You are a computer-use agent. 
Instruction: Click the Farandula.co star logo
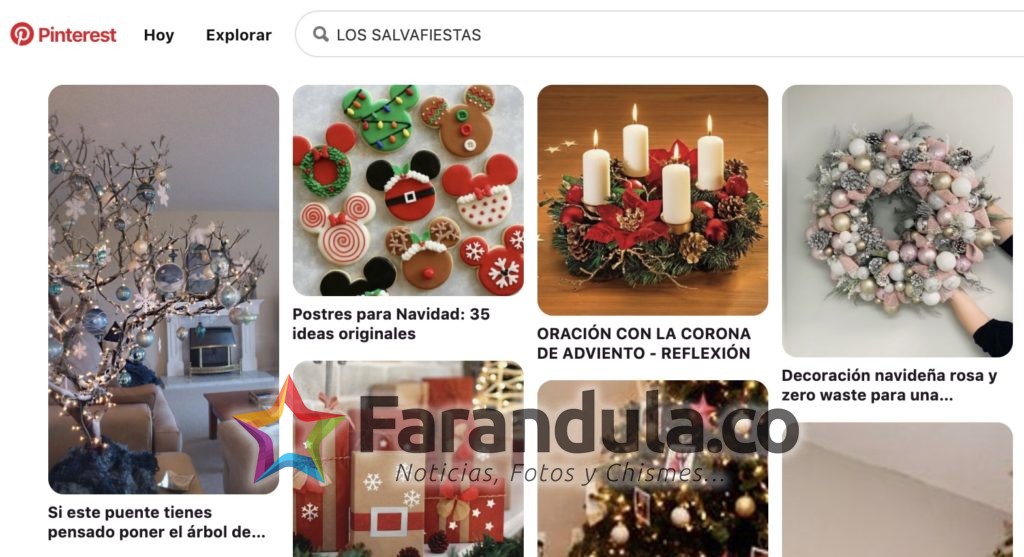[x=287, y=430]
